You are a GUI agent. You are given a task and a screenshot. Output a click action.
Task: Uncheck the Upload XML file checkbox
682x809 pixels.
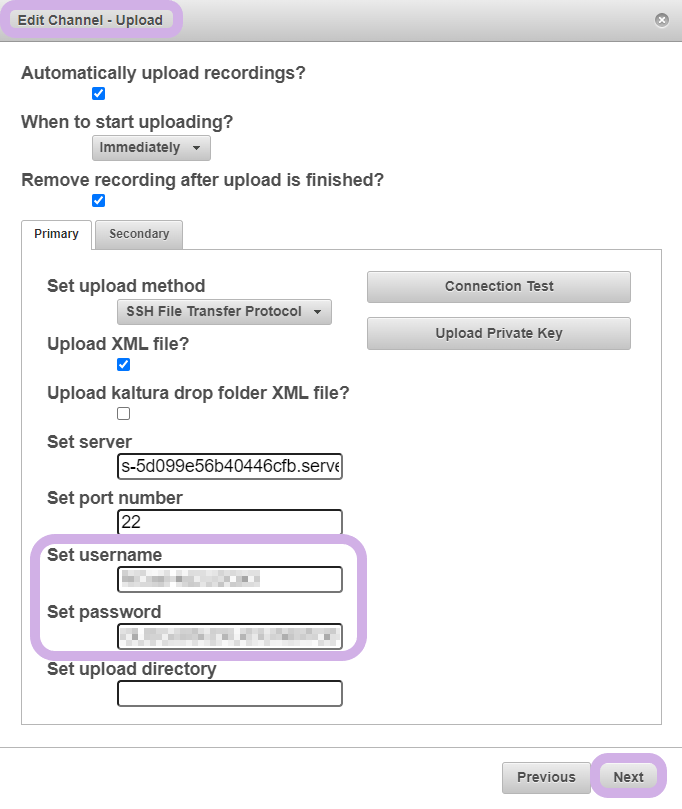pyautogui.click(x=124, y=365)
